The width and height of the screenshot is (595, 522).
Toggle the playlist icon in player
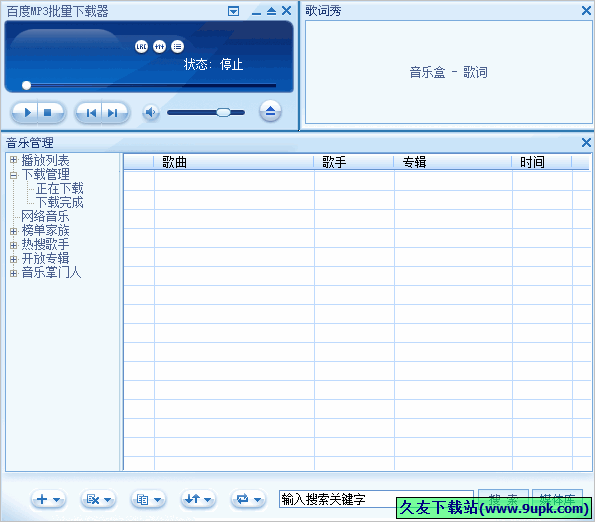coord(177,47)
